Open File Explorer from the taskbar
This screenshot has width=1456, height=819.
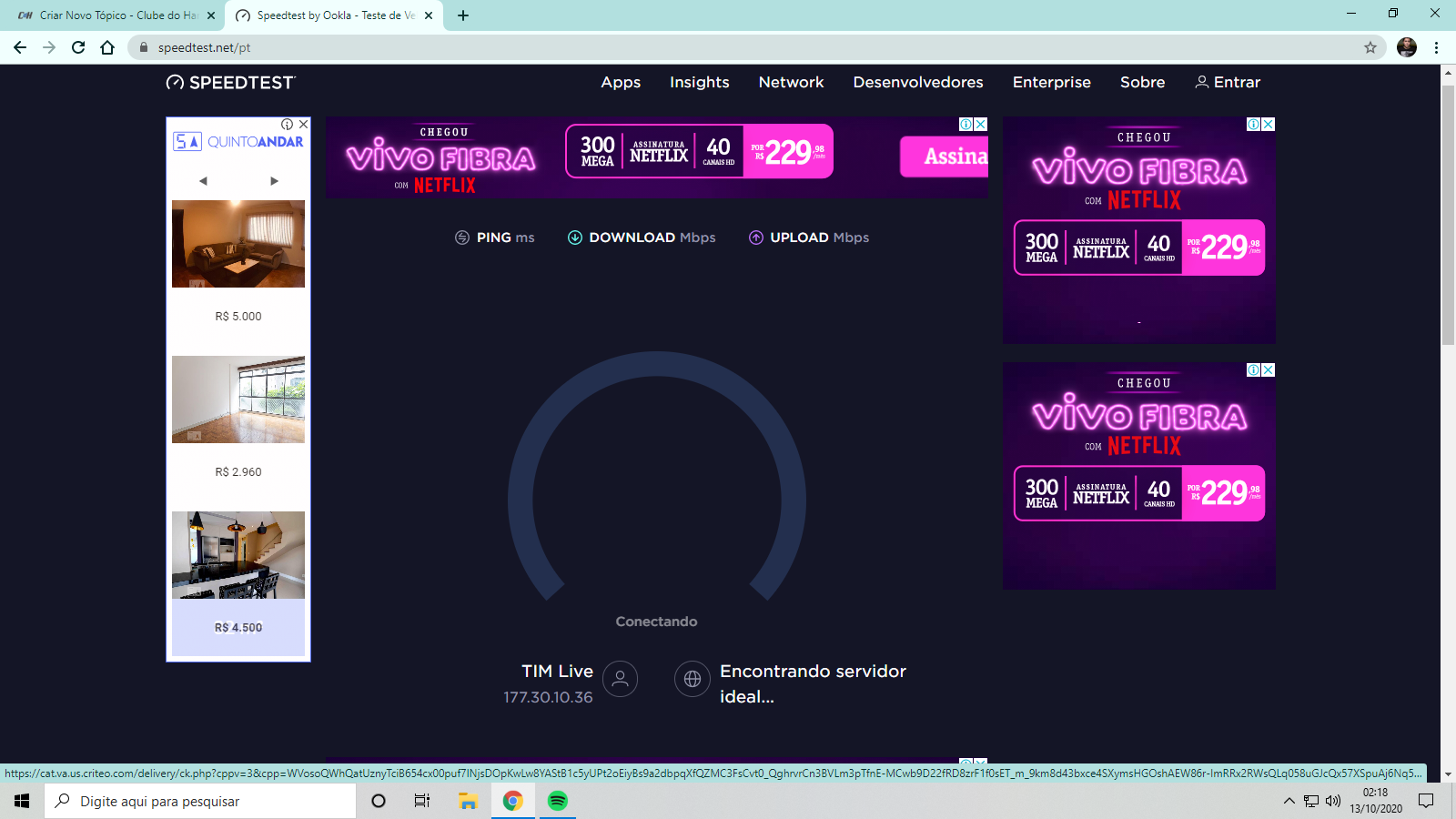[468, 801]
